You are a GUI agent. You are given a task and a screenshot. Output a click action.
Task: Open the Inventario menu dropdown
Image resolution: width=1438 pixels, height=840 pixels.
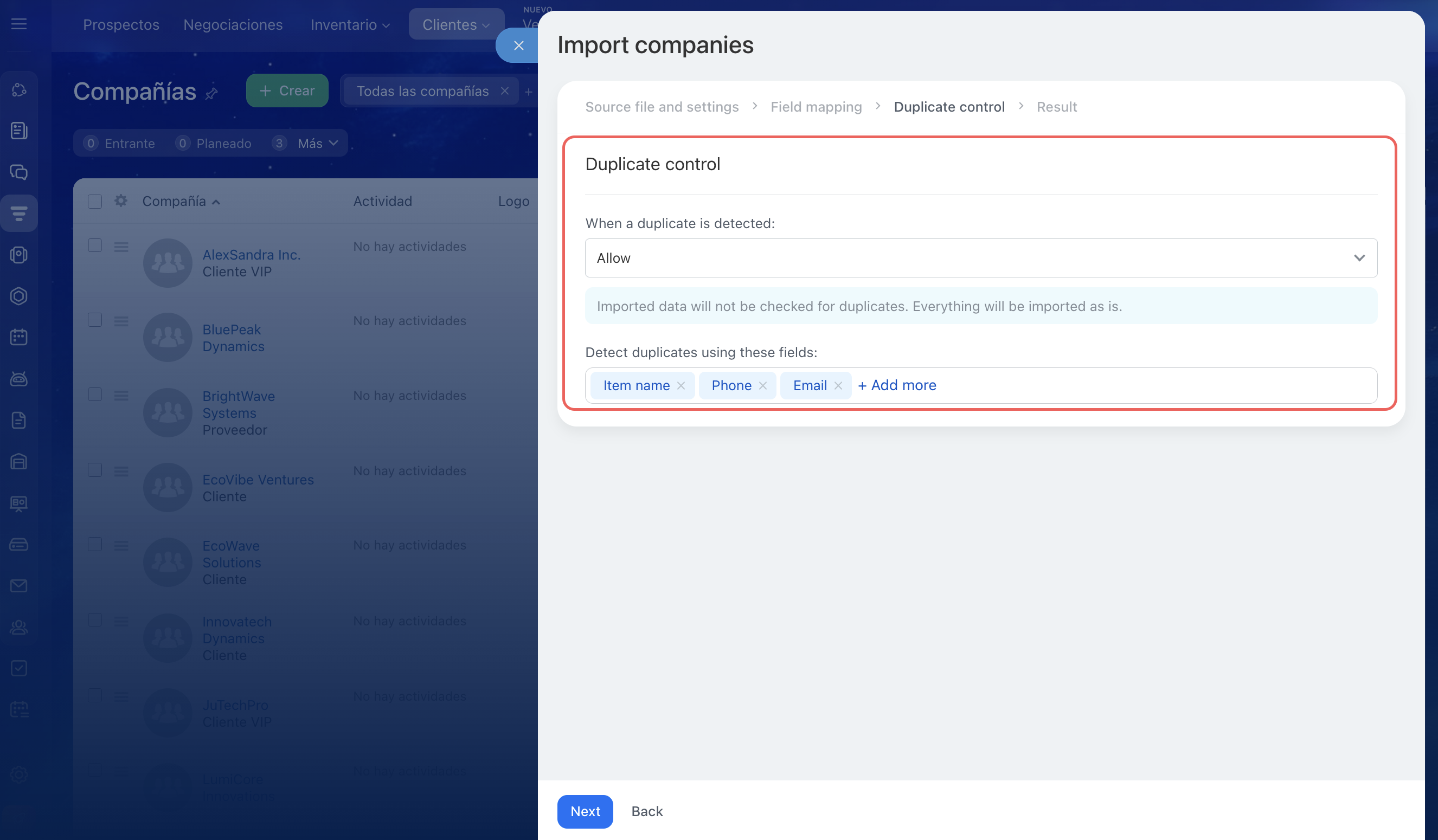350,24
